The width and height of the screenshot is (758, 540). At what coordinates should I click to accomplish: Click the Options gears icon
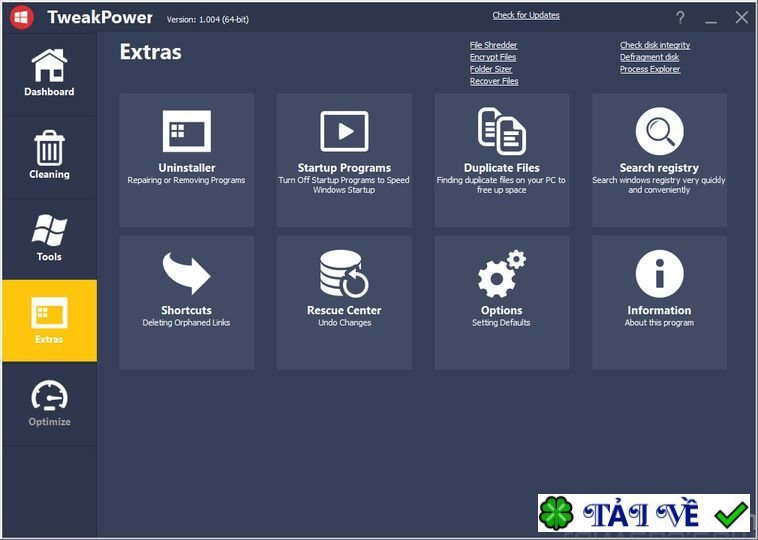point(502,274)
